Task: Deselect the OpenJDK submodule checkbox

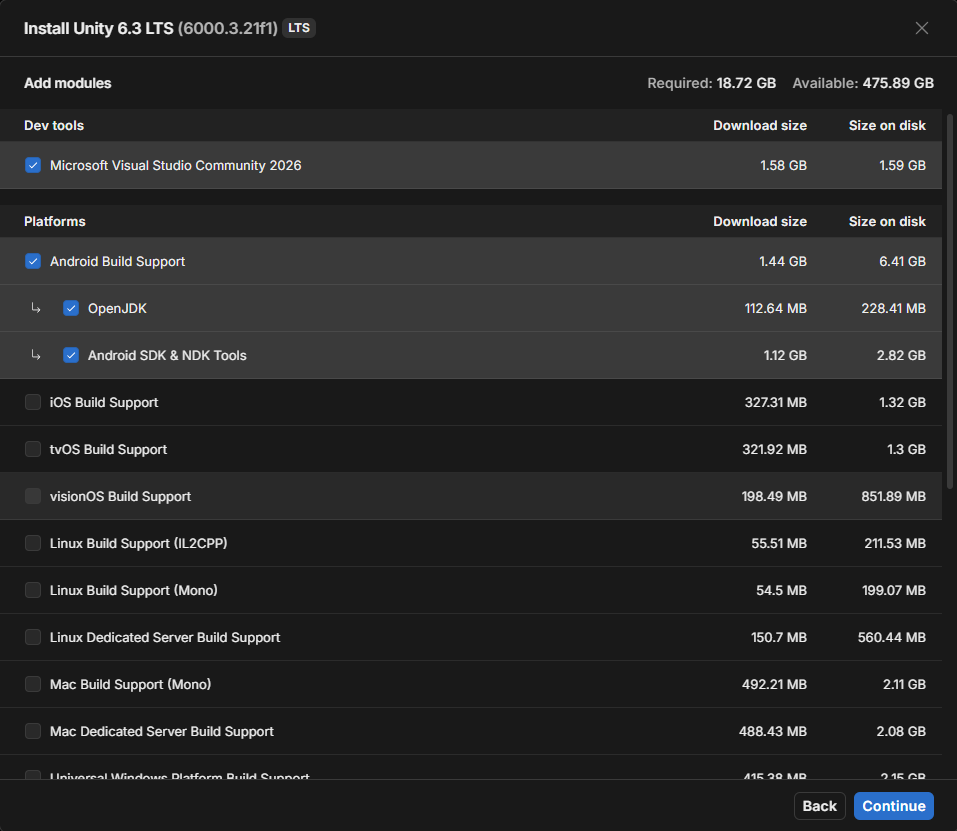Action: [71, 308]
